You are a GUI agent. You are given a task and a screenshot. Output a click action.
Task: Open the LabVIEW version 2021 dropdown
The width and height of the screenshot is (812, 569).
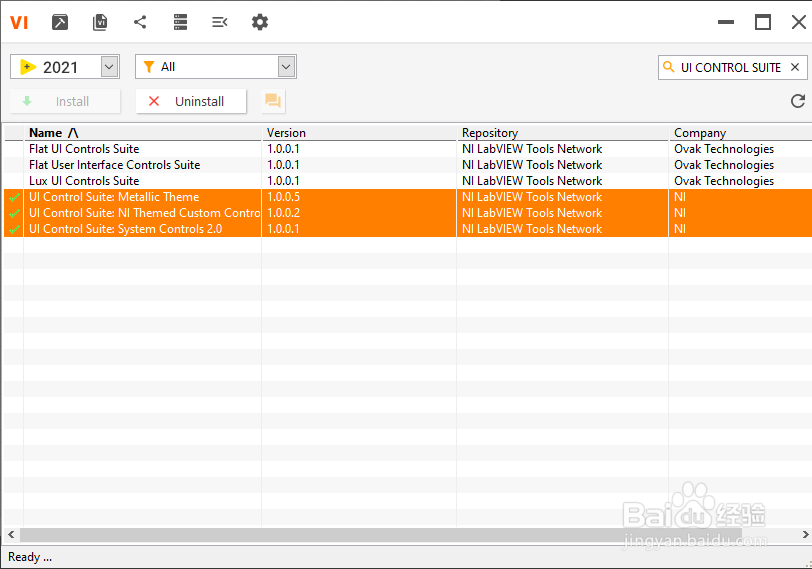point(109,67)
